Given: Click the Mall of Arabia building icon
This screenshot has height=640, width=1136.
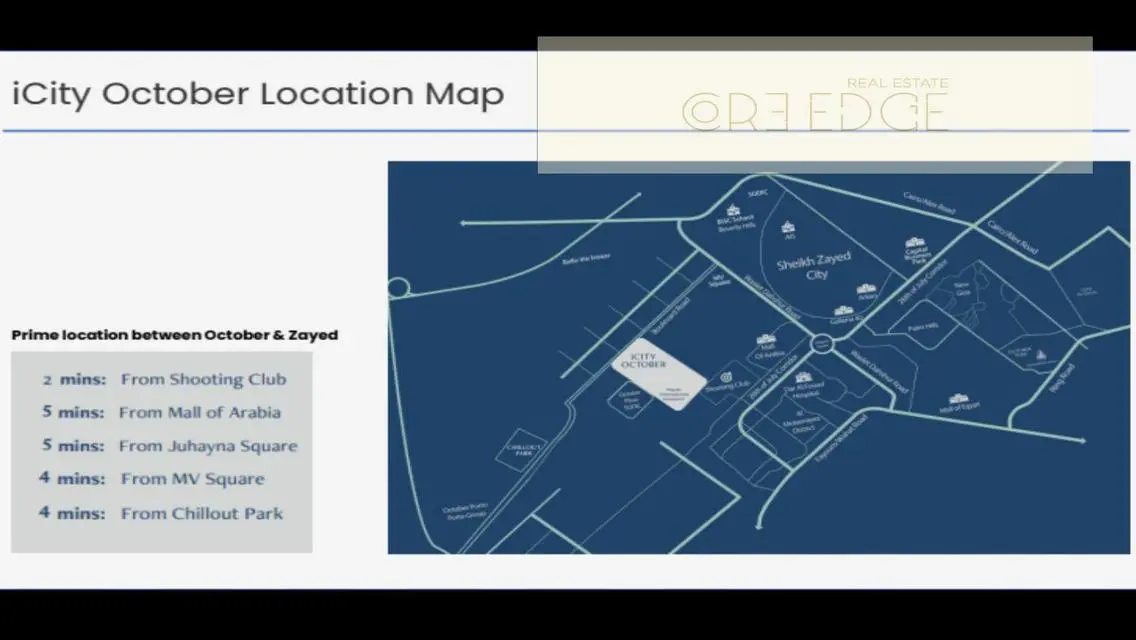Looking at the screenshot, I should 767,339.
